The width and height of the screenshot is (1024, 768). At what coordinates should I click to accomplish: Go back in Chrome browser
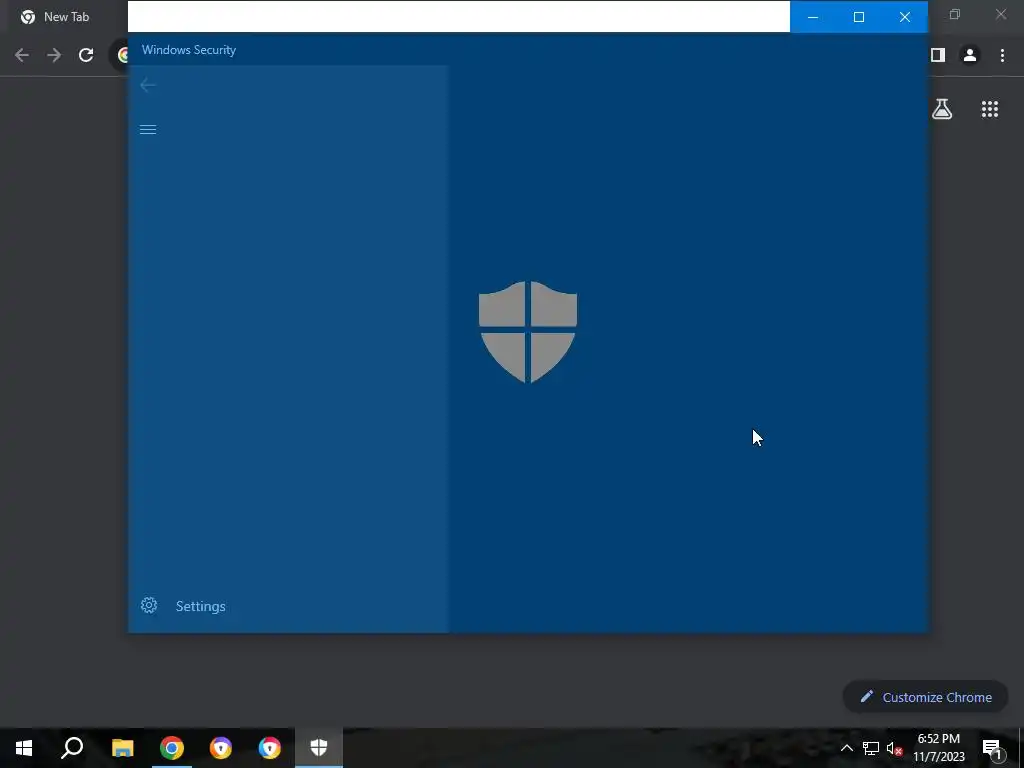click(22, 55)
